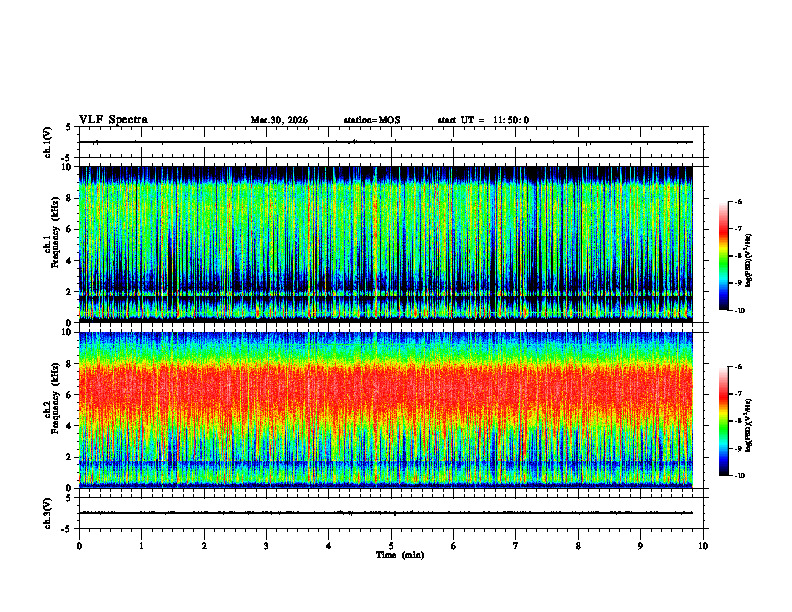Click time axis tick label "3"
Viewport: 792px width, 612px height.
[x=266, y=546]
